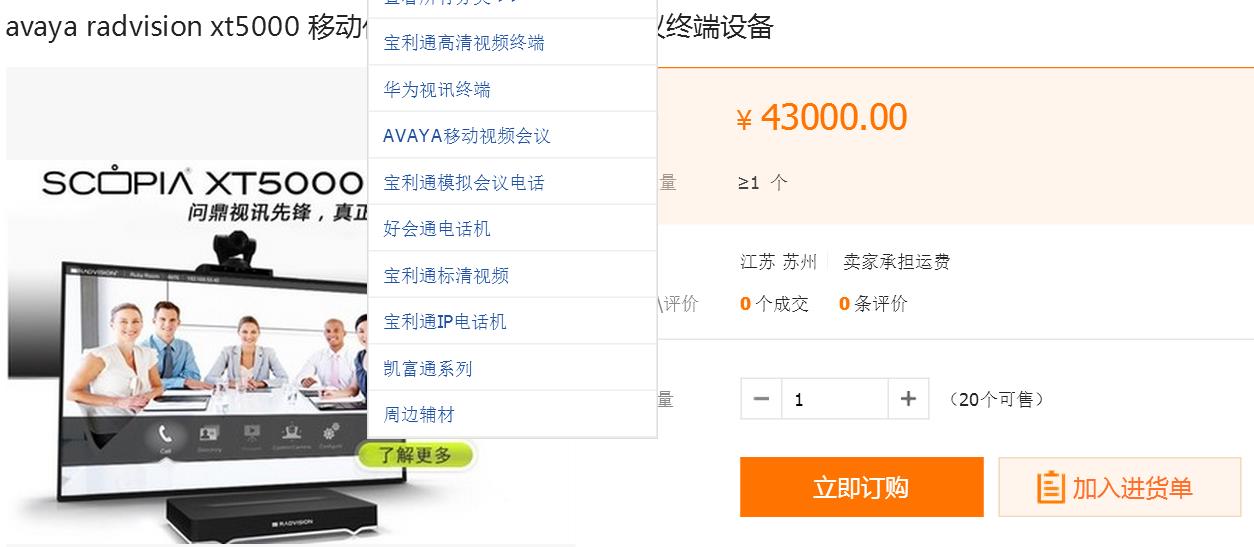This screenshot has height=547, width=1254.
Task: Open AVAYA移动视频会议 category
Action: [467, 136]
